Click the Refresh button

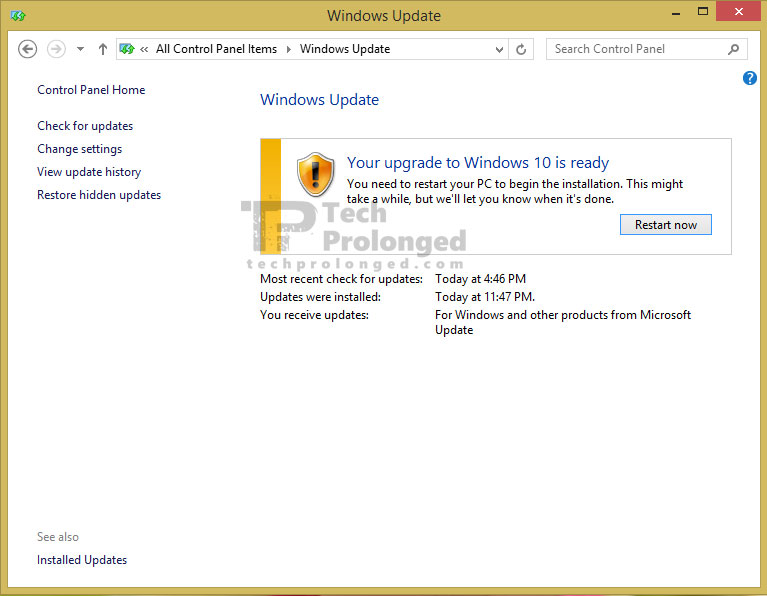(x=521, y=49)
